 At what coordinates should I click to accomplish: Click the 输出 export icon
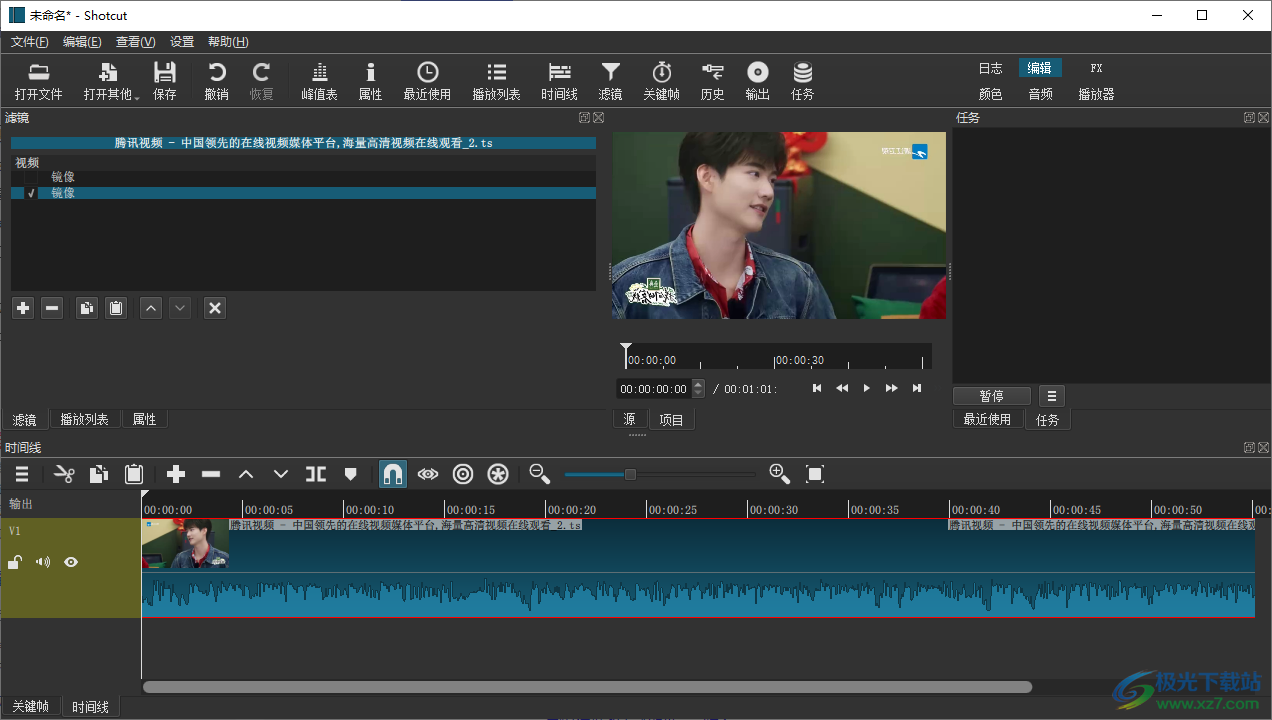point(757,81)
